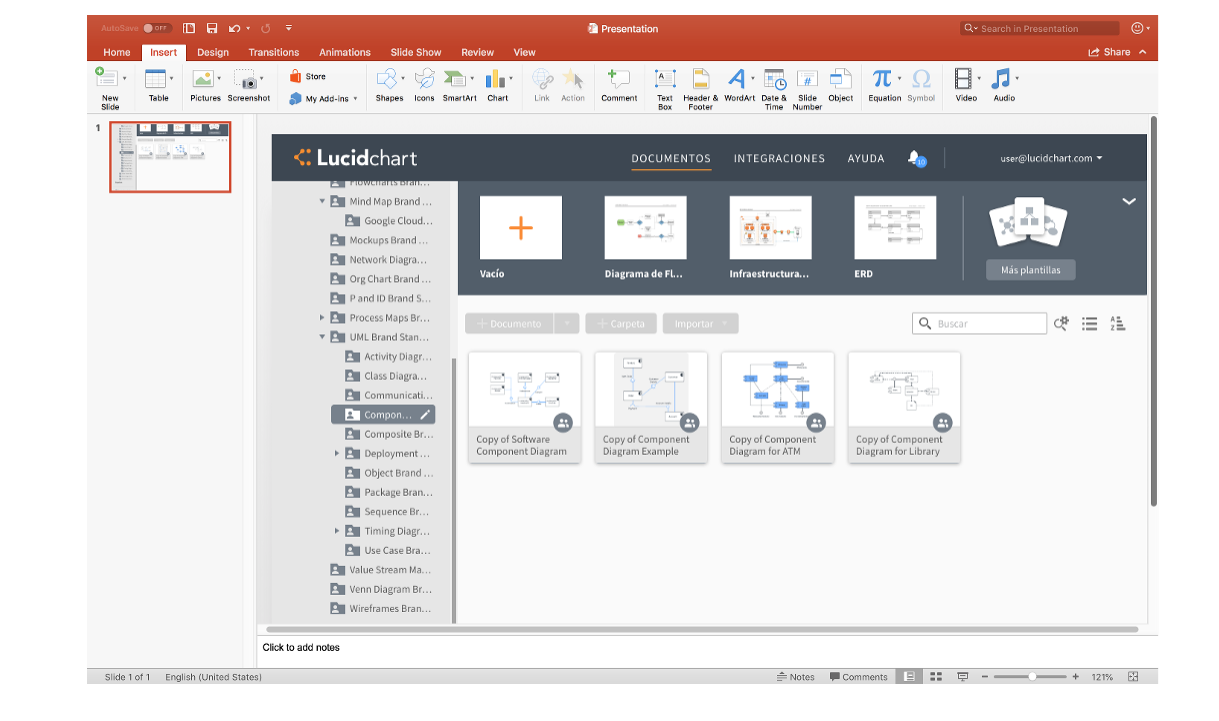Open the Shapes dropdown arrow
Viewport: 1219px width, 721px height.
[x=403, y=78]
